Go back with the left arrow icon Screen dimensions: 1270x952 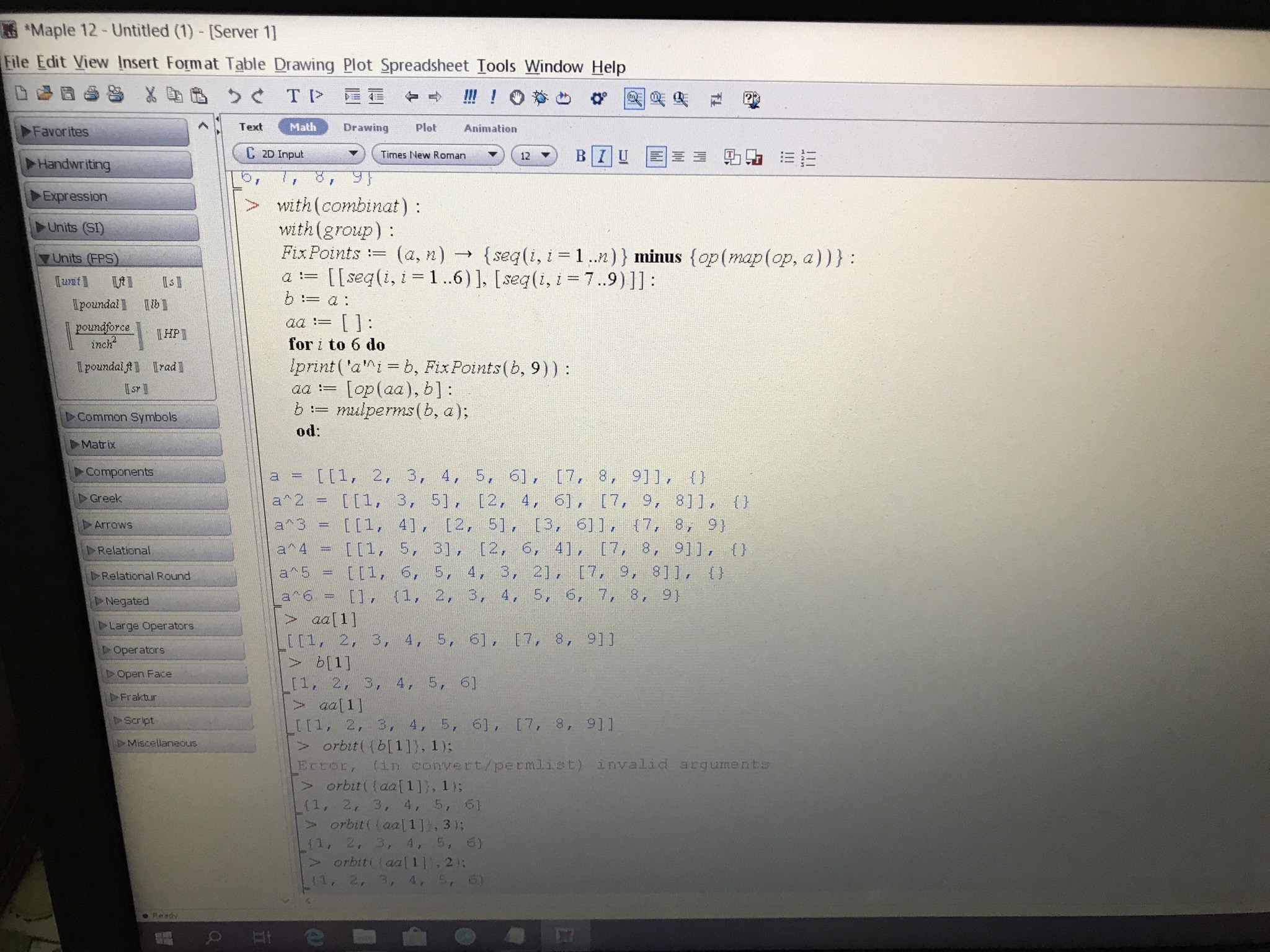click(x=411, y=97)
